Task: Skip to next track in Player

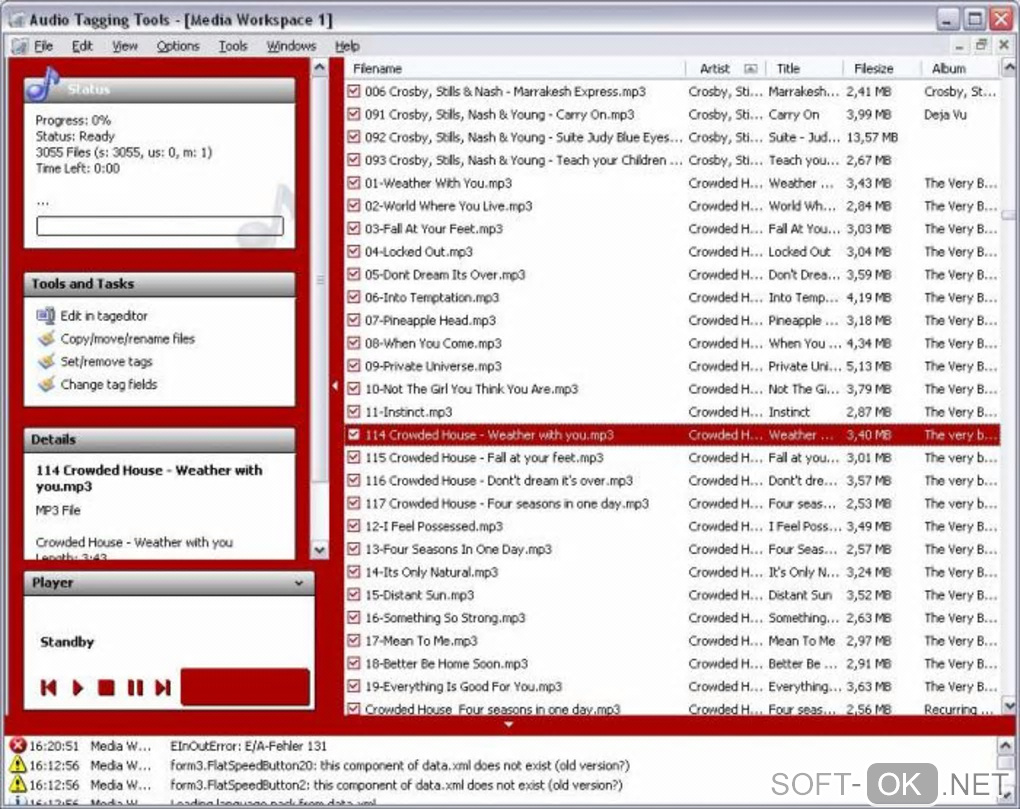Action: tap(163, 687)
